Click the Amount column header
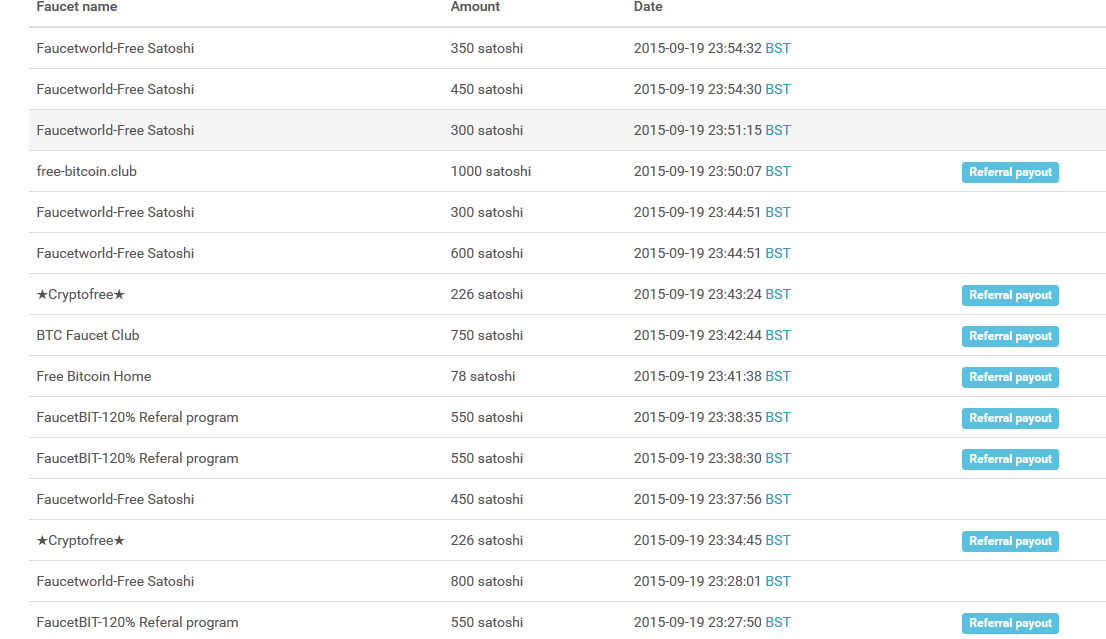The image size is (1106, 639). tap(475, 6)
